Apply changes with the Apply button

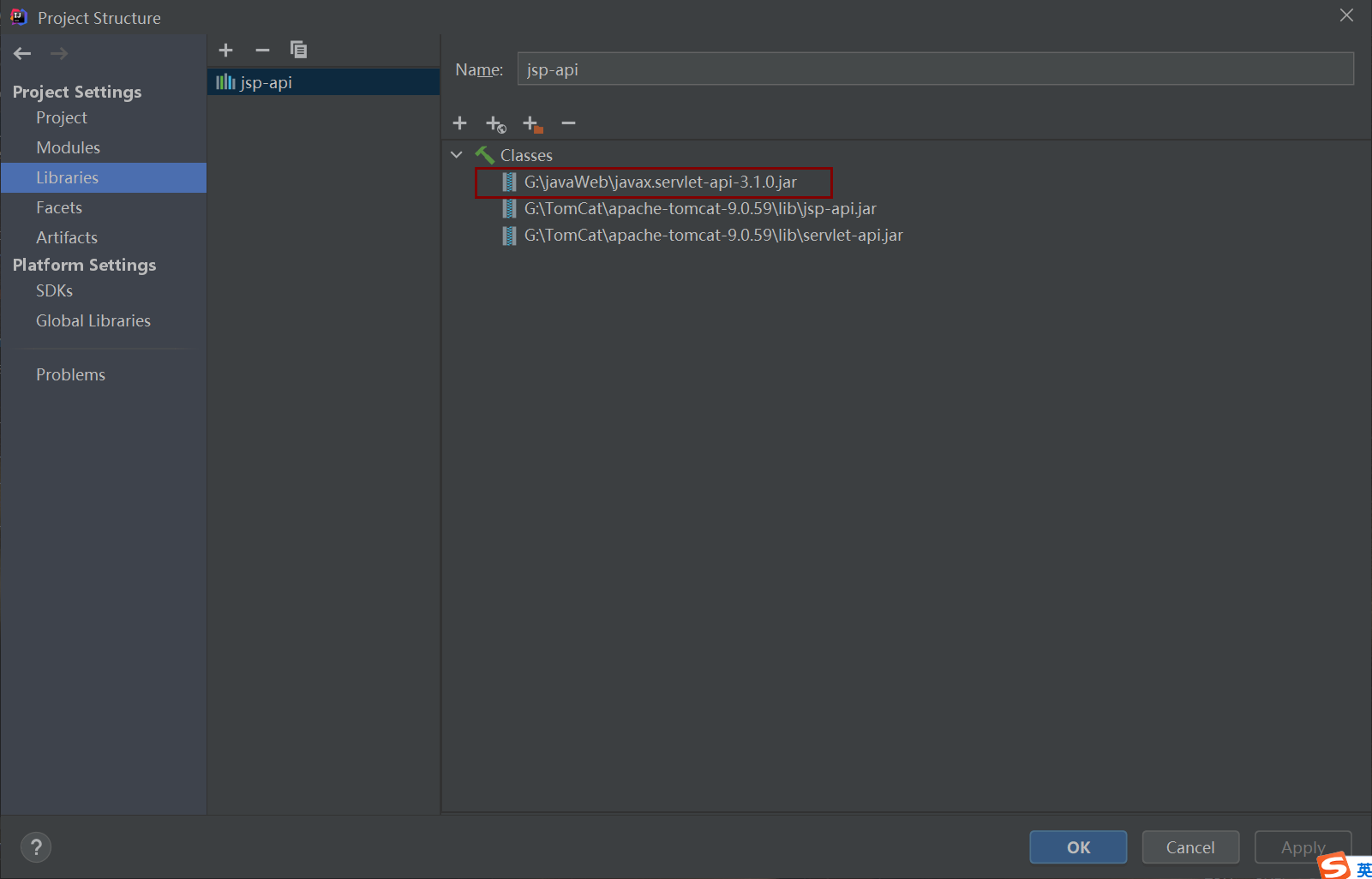1302,847
